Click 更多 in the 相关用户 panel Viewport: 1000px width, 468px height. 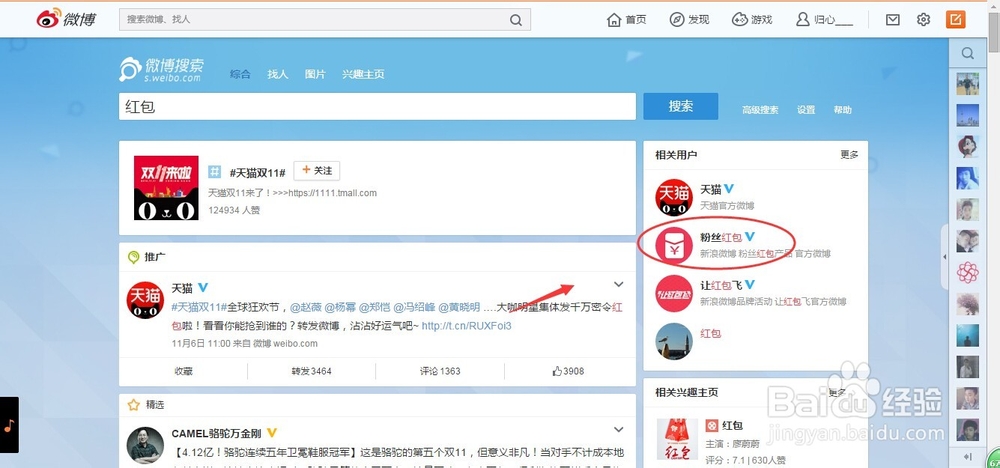tap(849, 154)
